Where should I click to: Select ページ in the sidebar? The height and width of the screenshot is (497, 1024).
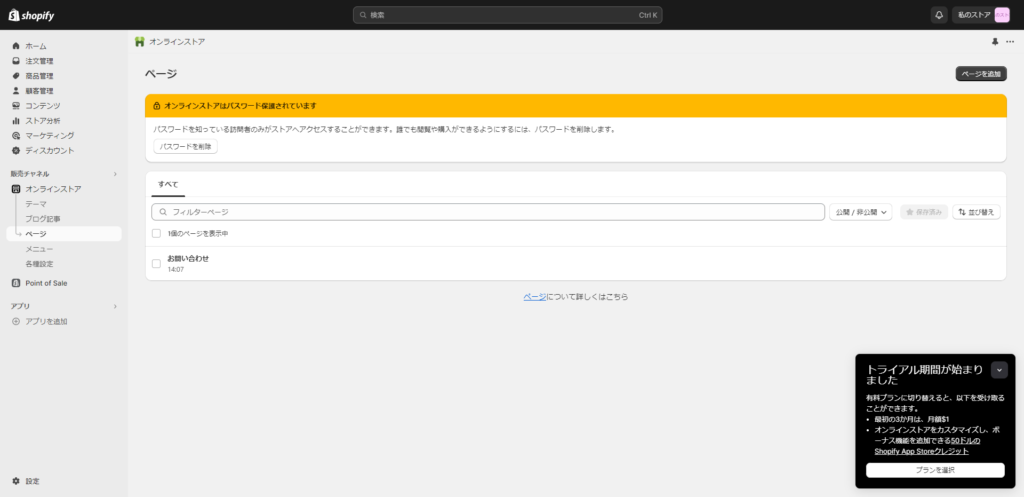point(64,234)
